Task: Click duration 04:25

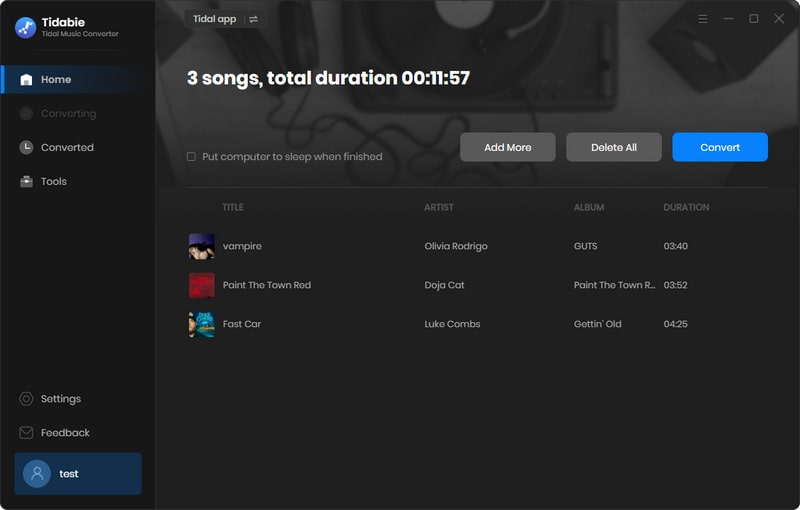Action: pos(676,324)
